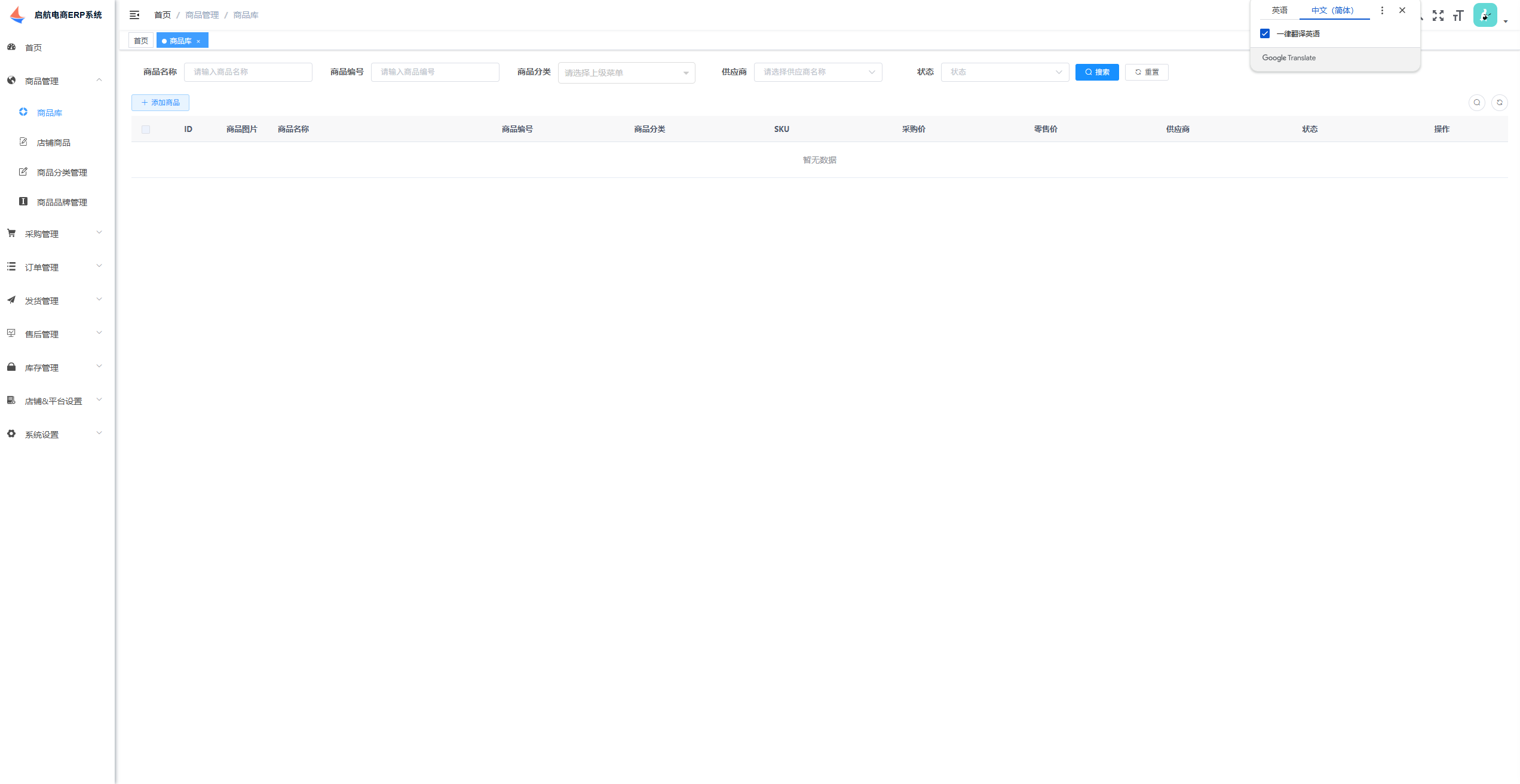
Task: Tick the select-all checkbox in table header
Action: click(146, 130)
